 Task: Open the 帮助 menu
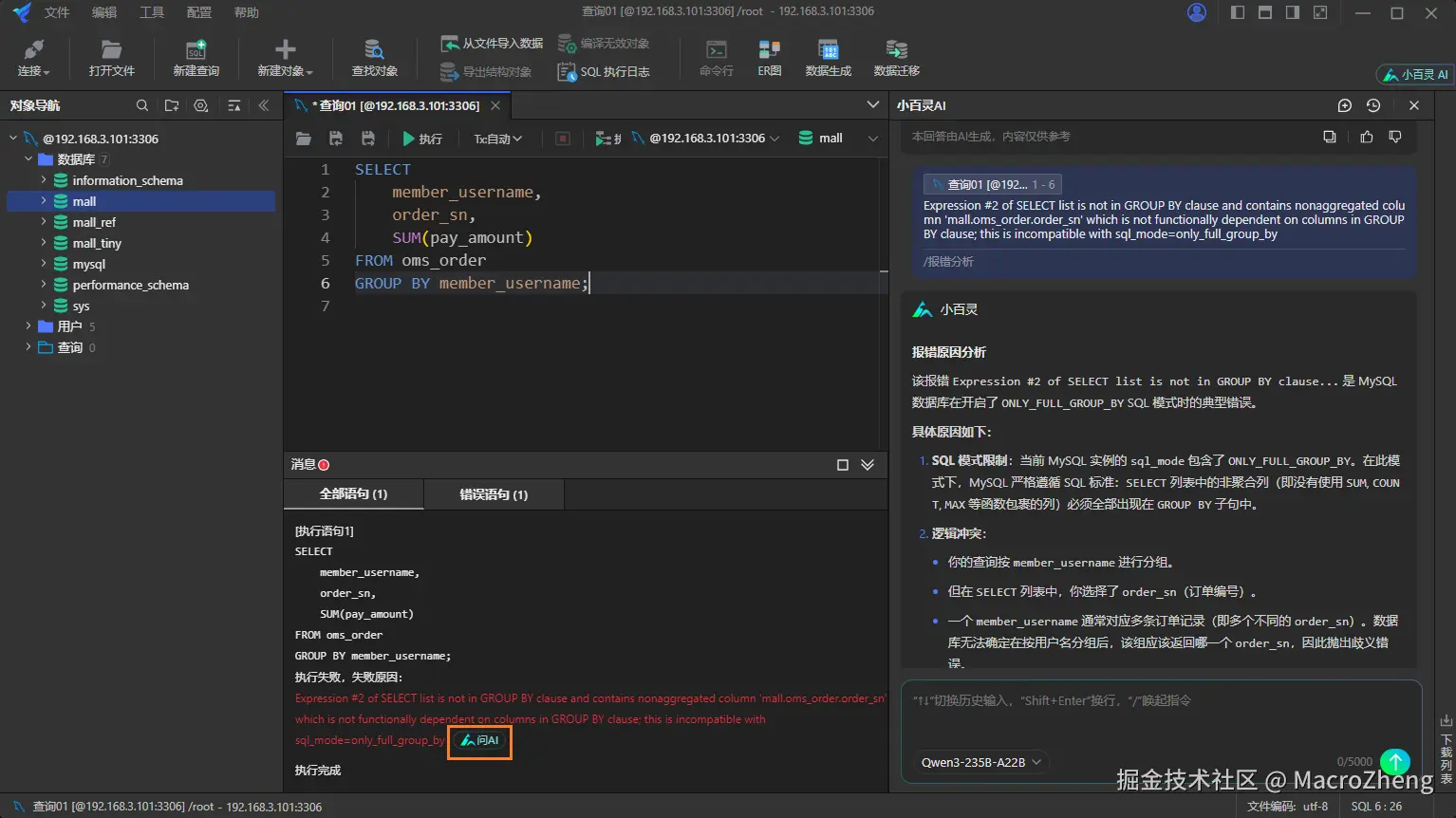[x=247, y=12]
